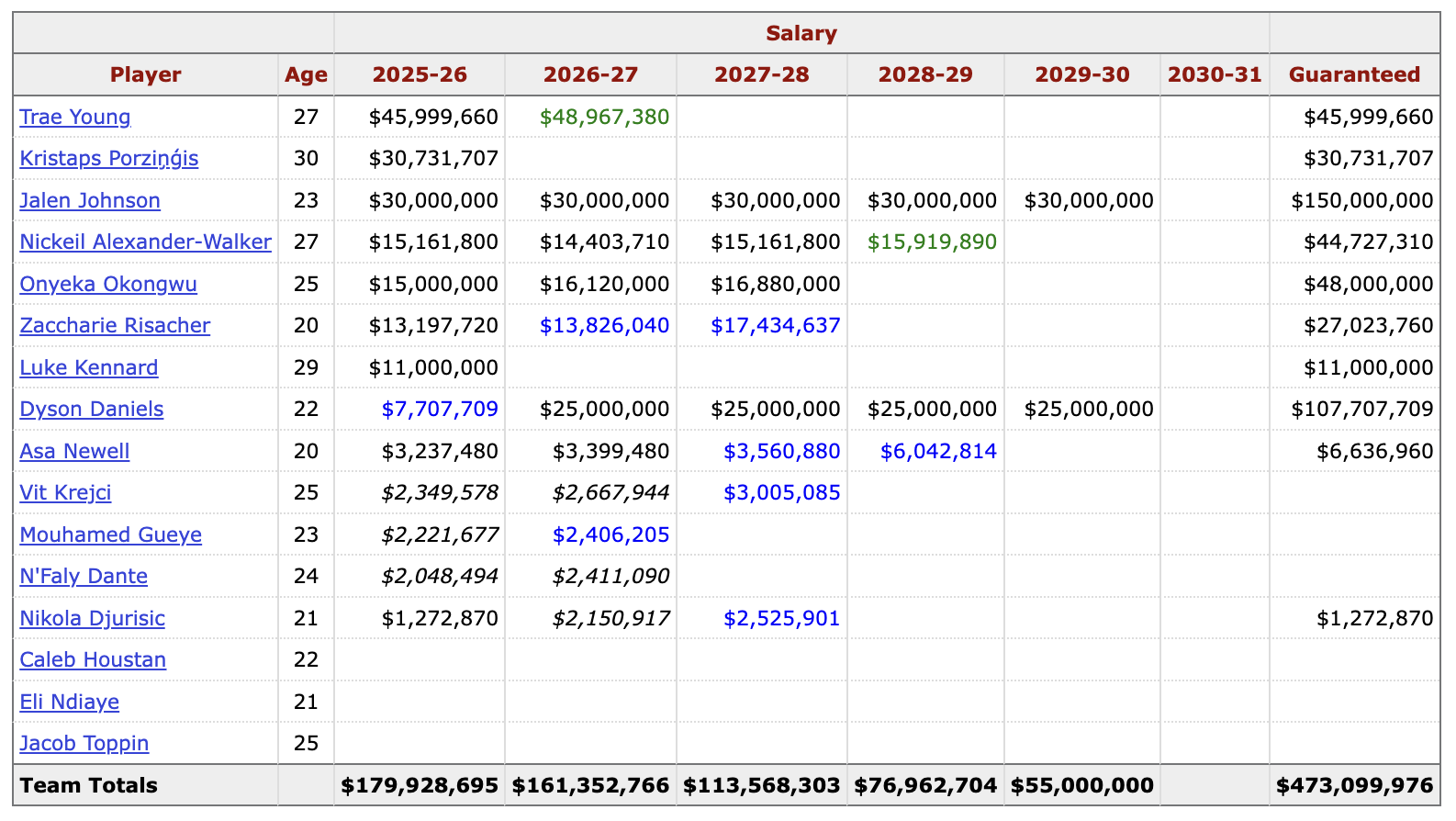
Task: Open the Zaccharie Risacher link
Action: coord(115,325)
